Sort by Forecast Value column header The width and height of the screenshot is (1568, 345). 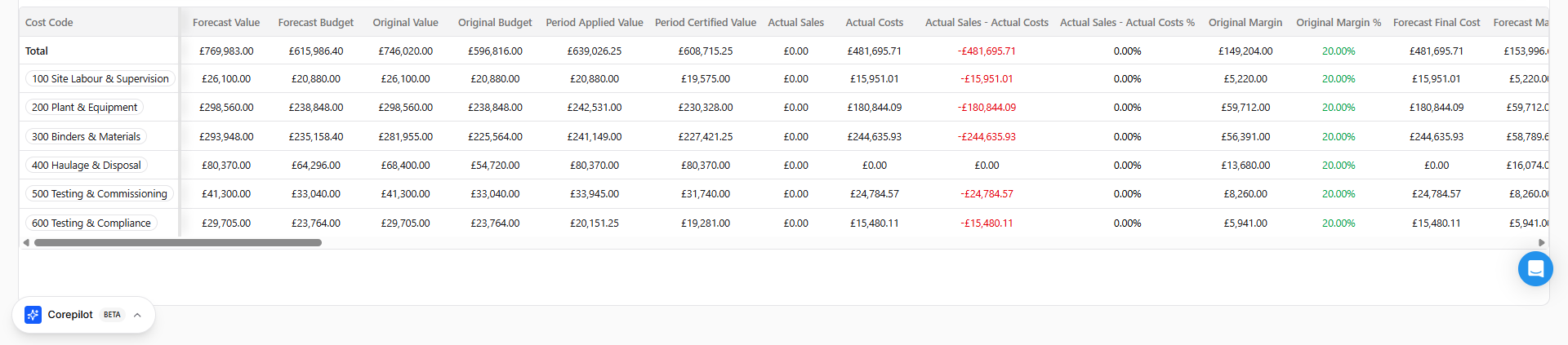tap(226, 23)
